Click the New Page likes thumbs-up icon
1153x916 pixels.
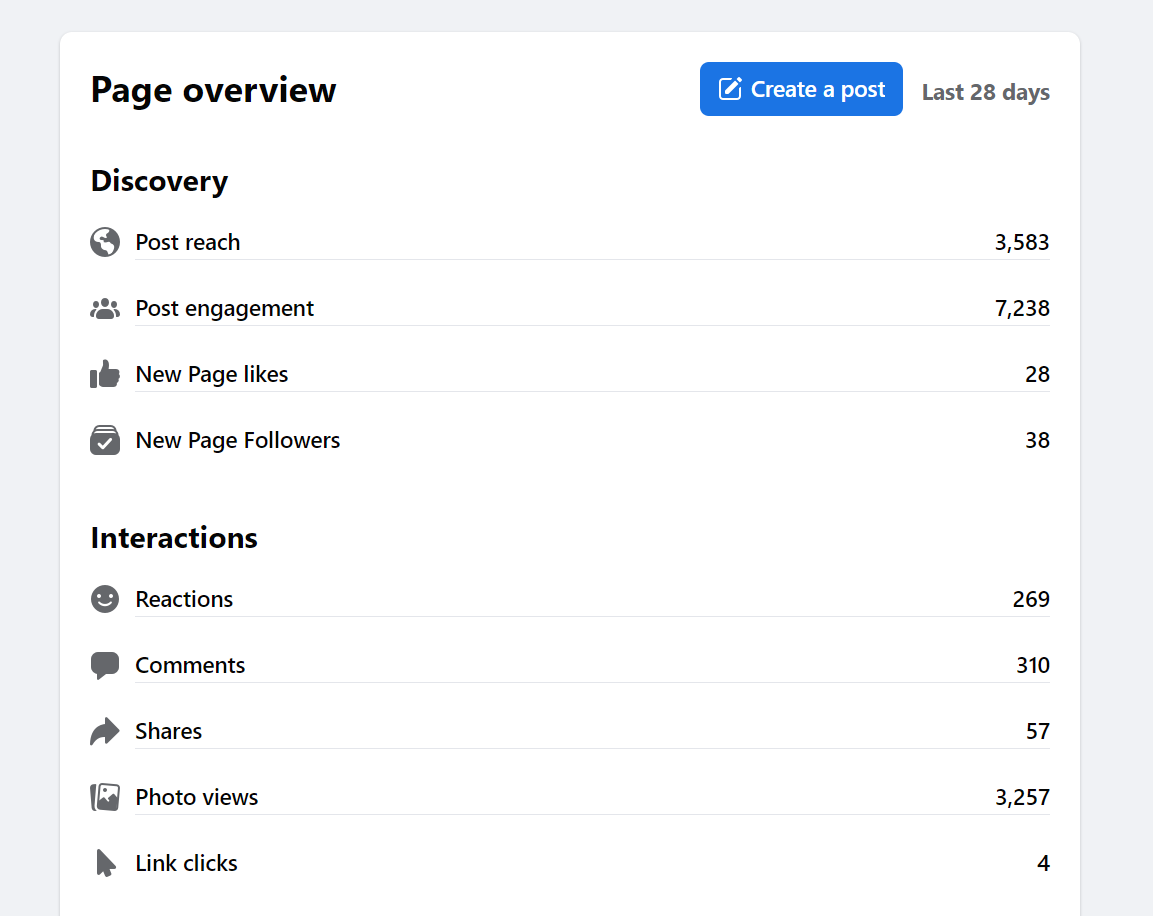click(x=105, y=375)
